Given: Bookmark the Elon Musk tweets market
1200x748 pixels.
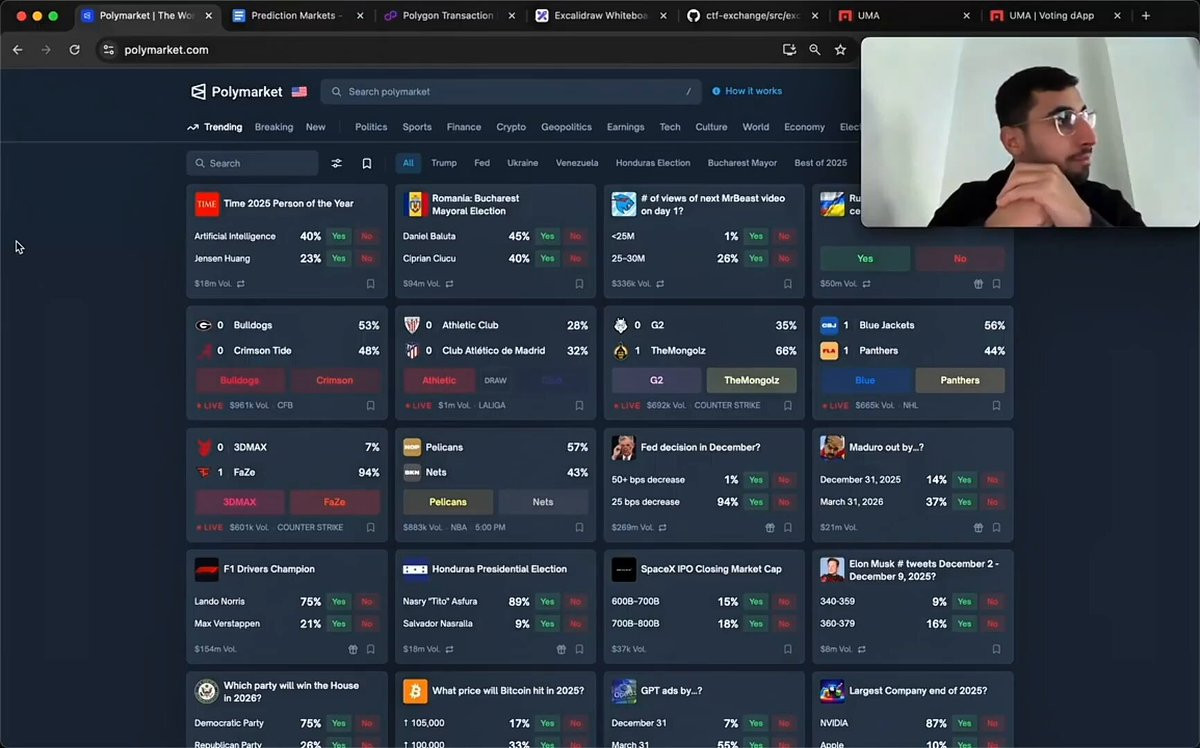Looking at the screenshot, I should [996, 649].
